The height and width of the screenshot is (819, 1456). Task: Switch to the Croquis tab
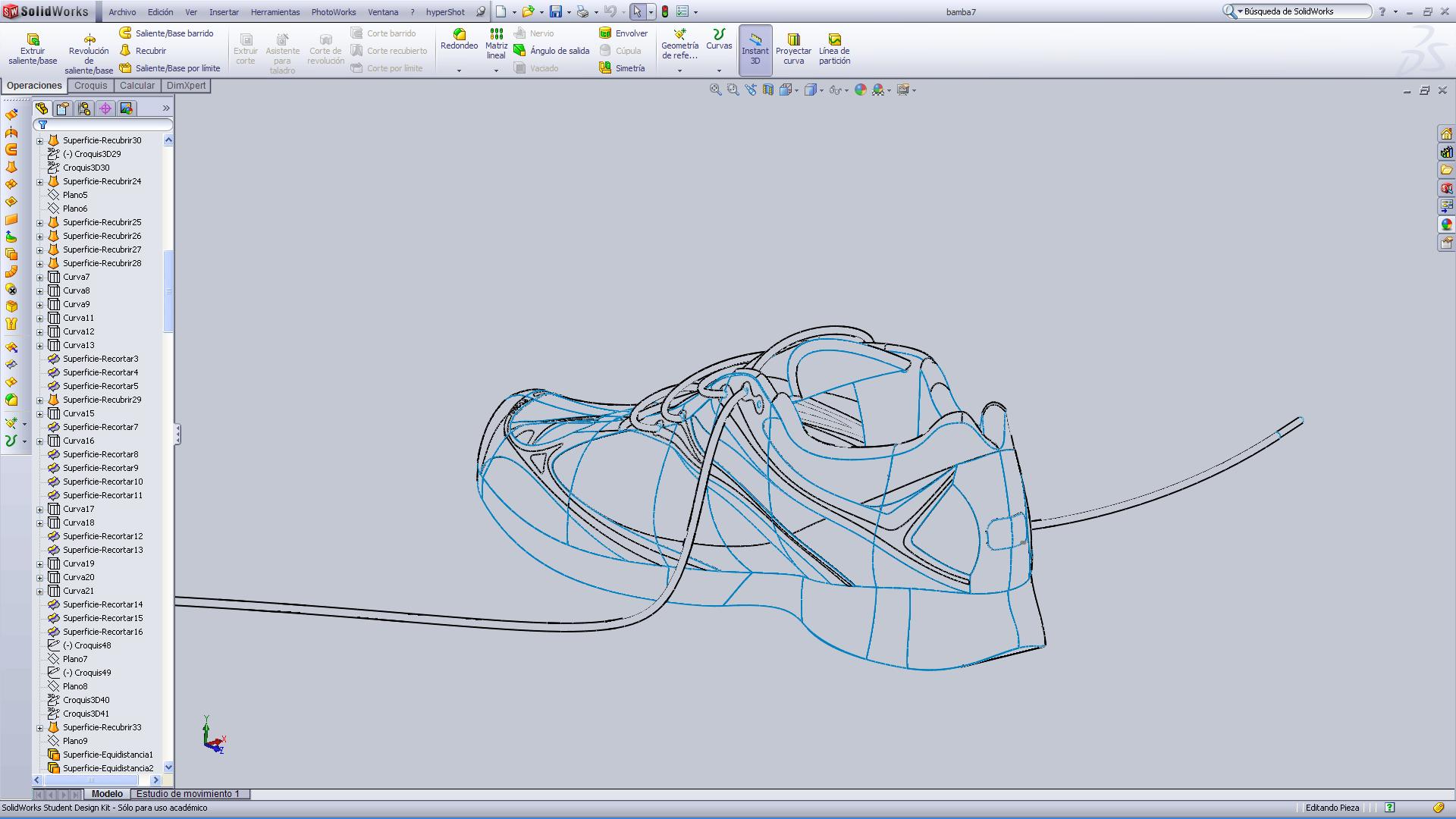pos(90,86)
